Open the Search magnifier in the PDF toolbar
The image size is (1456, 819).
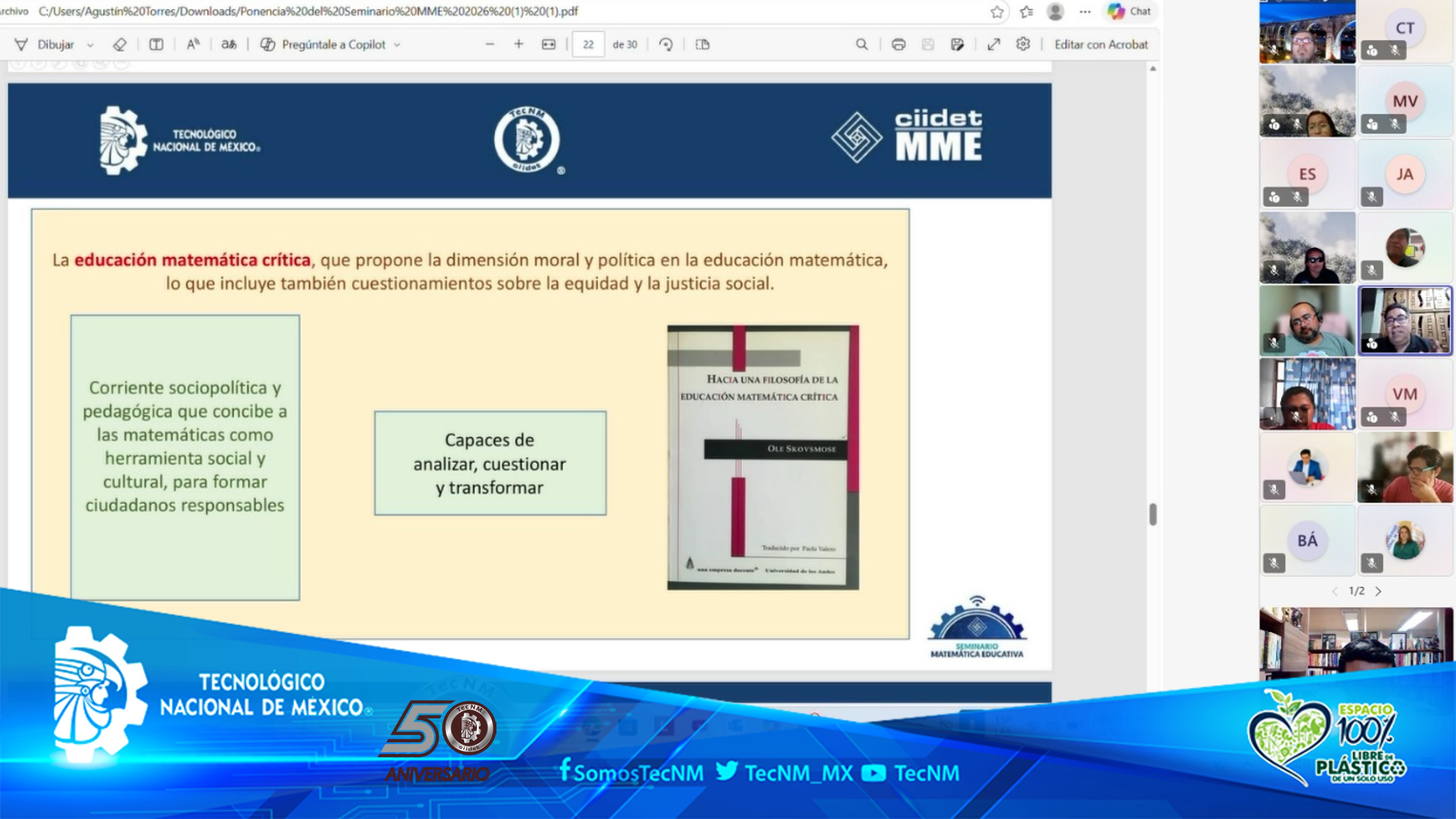861,45
